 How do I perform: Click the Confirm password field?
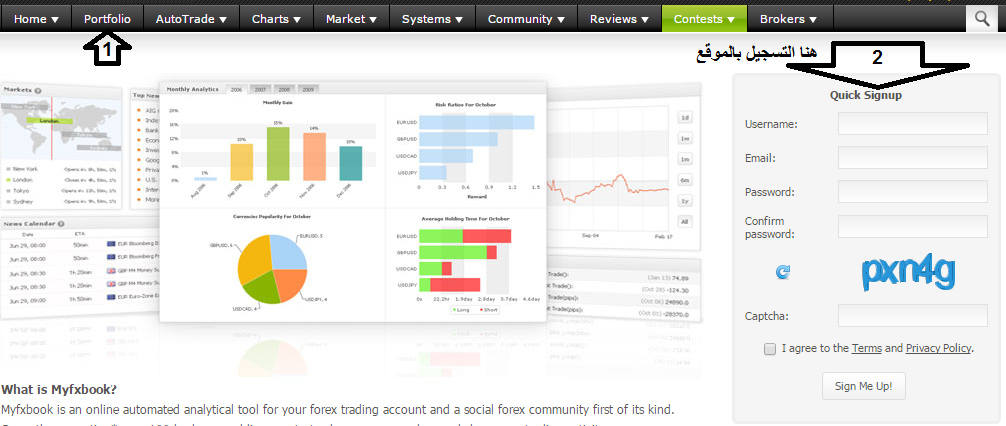912,226
